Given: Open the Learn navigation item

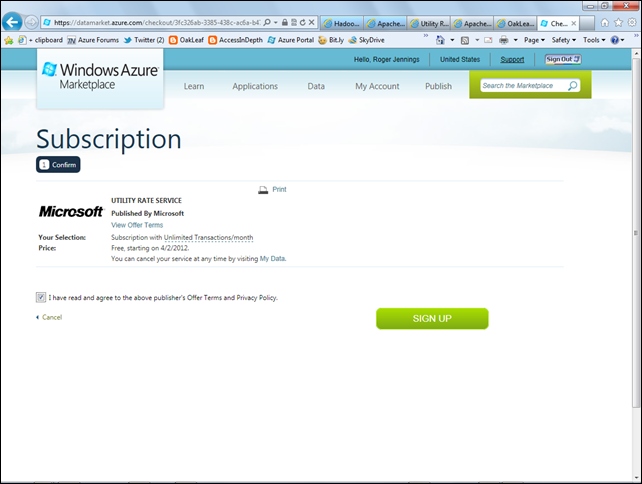Looking at the screenshot, I should pyautogui.click(x=194, y=86).
